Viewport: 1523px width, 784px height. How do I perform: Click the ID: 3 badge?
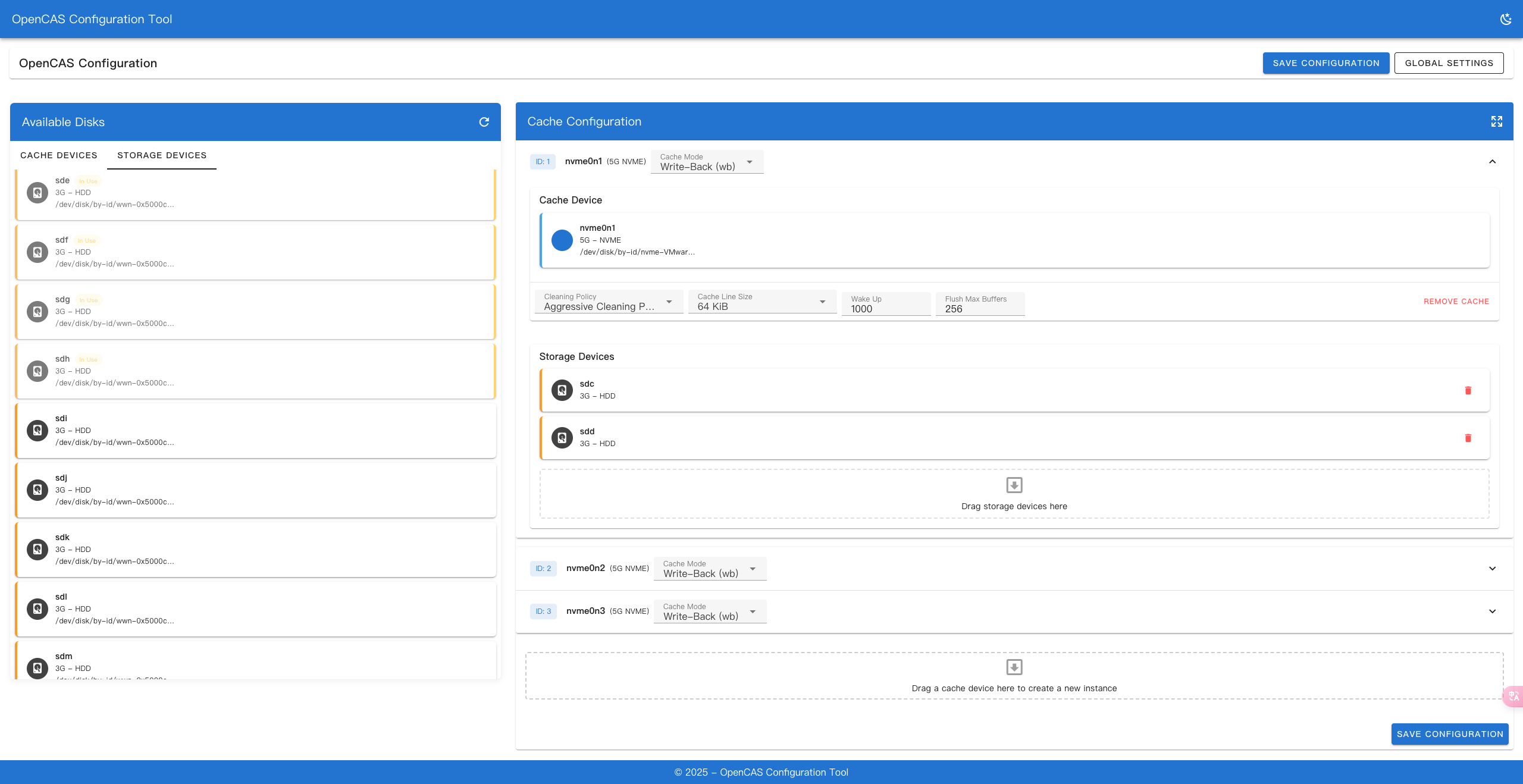coord(543,611)
